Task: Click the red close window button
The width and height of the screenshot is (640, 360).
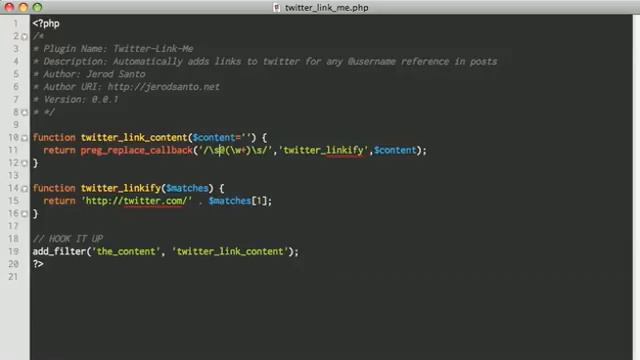Action: point(9,7)
